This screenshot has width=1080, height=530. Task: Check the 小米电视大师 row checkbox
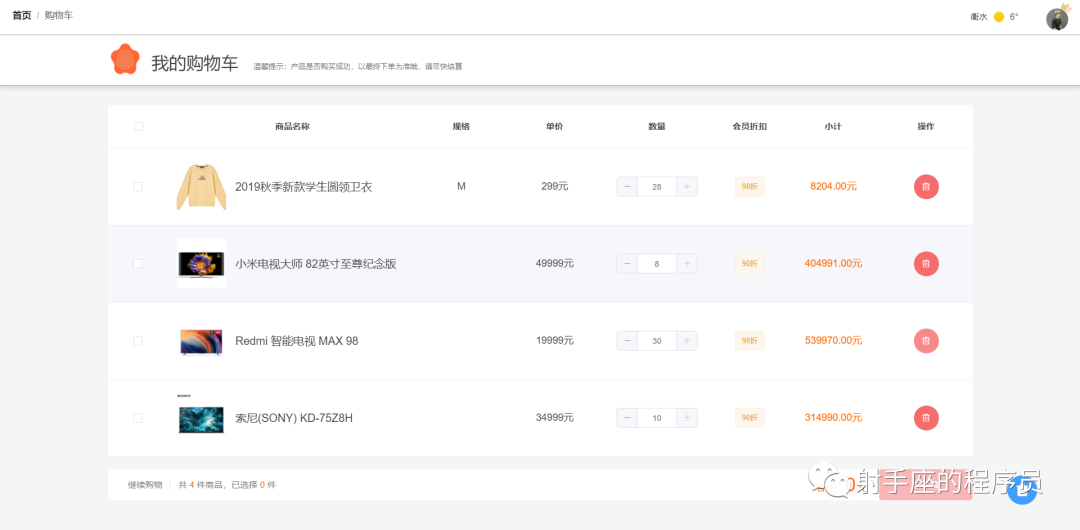coord(138,264)
